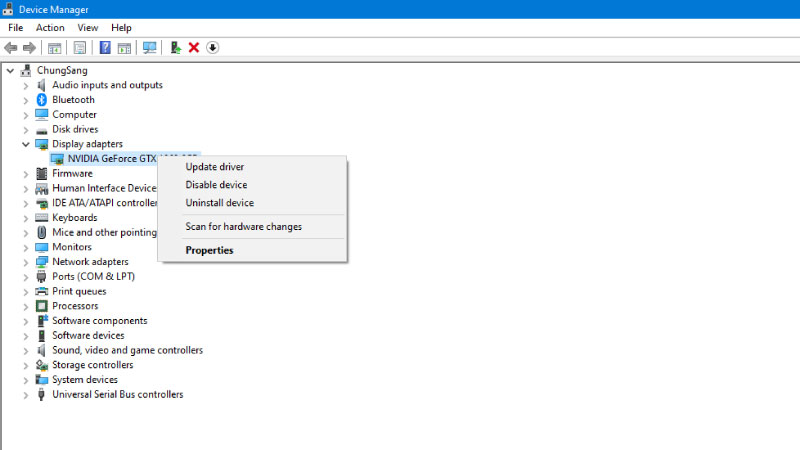The width and height of the screenshot is (800, 450).
Task: Collapse the Display adapters category
Action: point(26,144)
